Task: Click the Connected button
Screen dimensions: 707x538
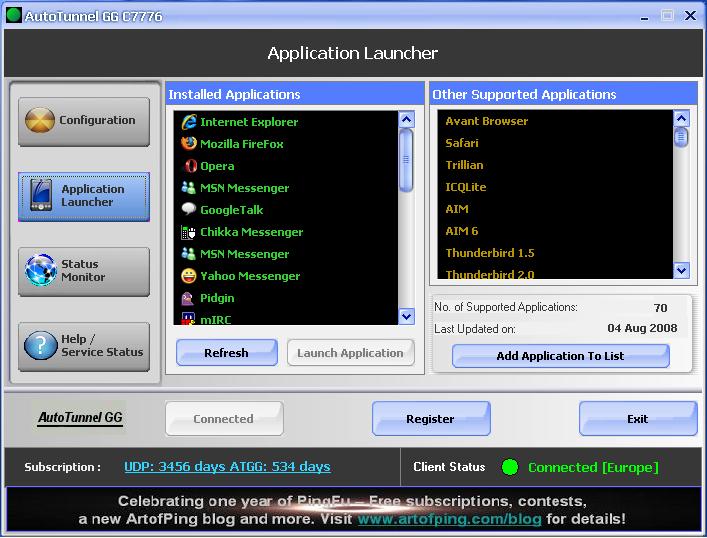Action: click(224, 418)
